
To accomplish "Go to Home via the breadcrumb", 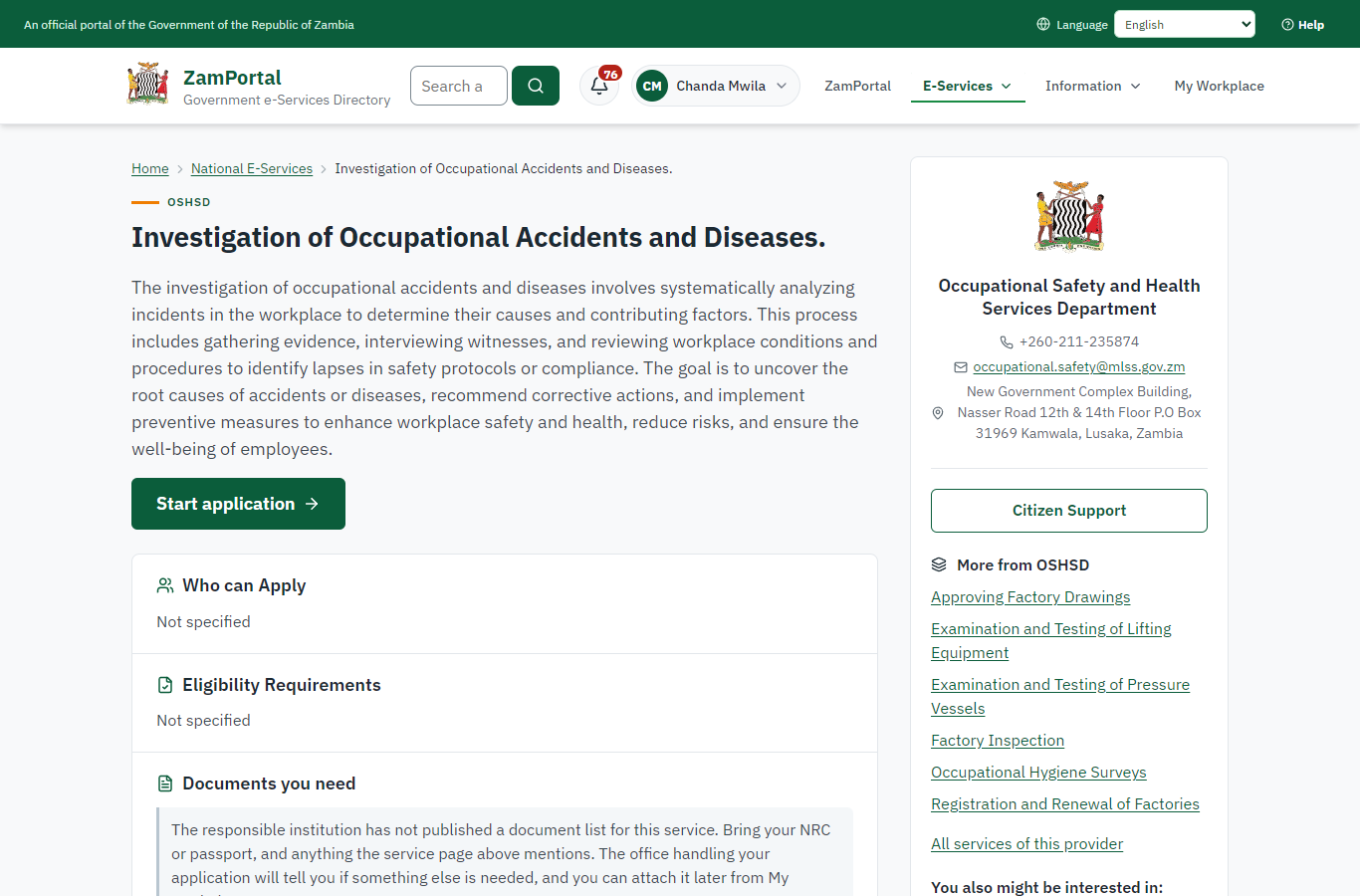I will pos(150,168).
